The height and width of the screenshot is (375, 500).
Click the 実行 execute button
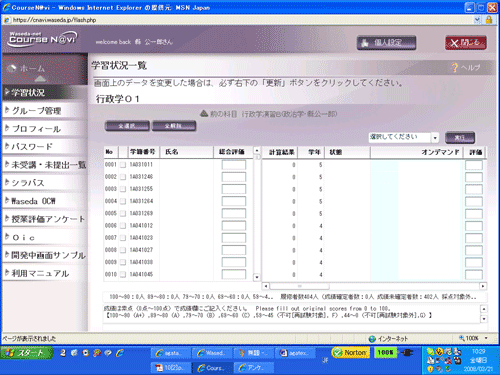tap(460, 137)
